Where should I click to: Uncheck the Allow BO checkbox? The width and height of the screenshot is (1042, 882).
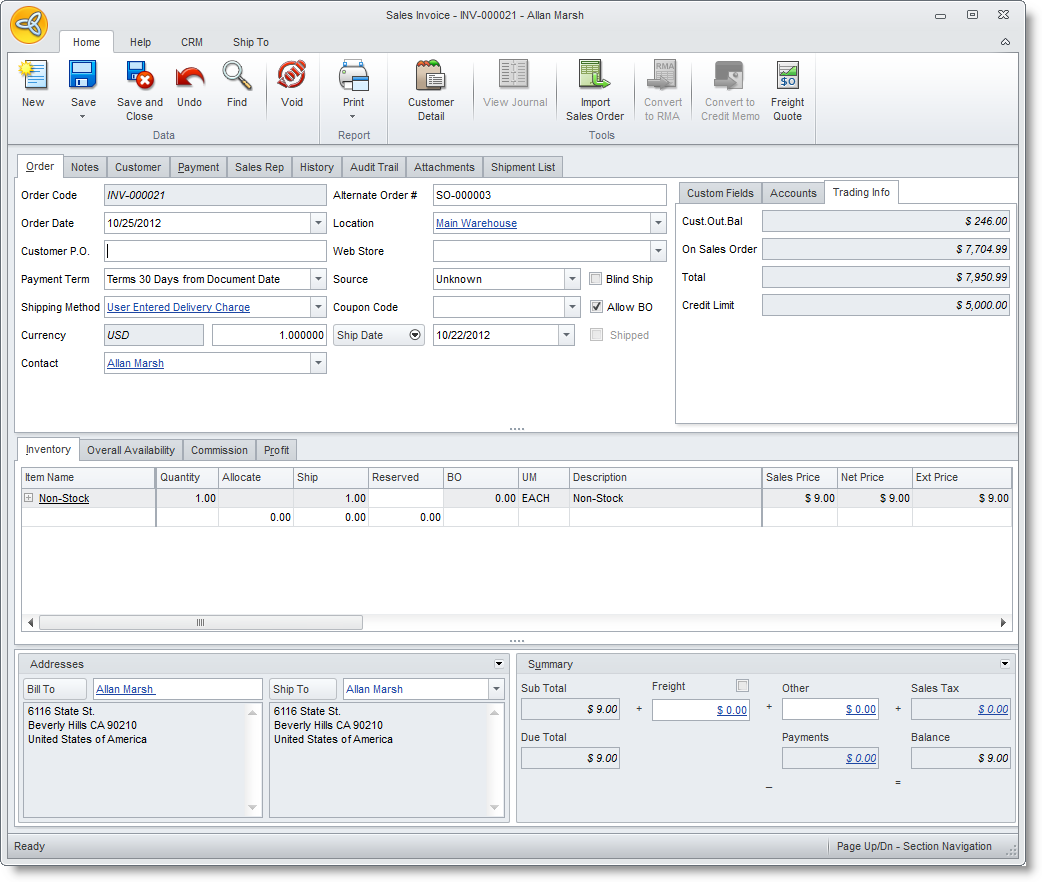[x=596, y=307]
